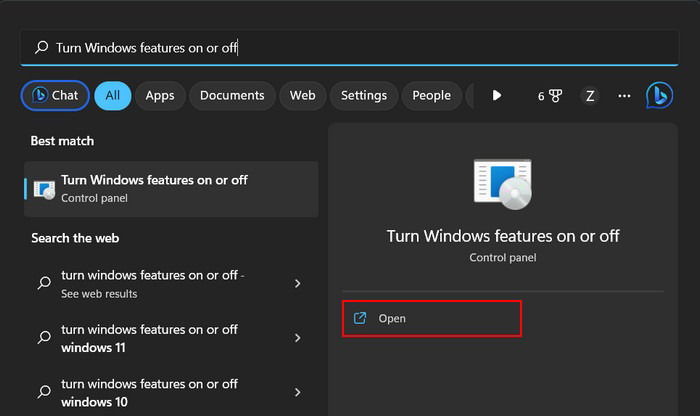Screen dimensions: 700x416
Task: Select the 'Turn Windows features on or off' best match
Action: coord(171,189)
